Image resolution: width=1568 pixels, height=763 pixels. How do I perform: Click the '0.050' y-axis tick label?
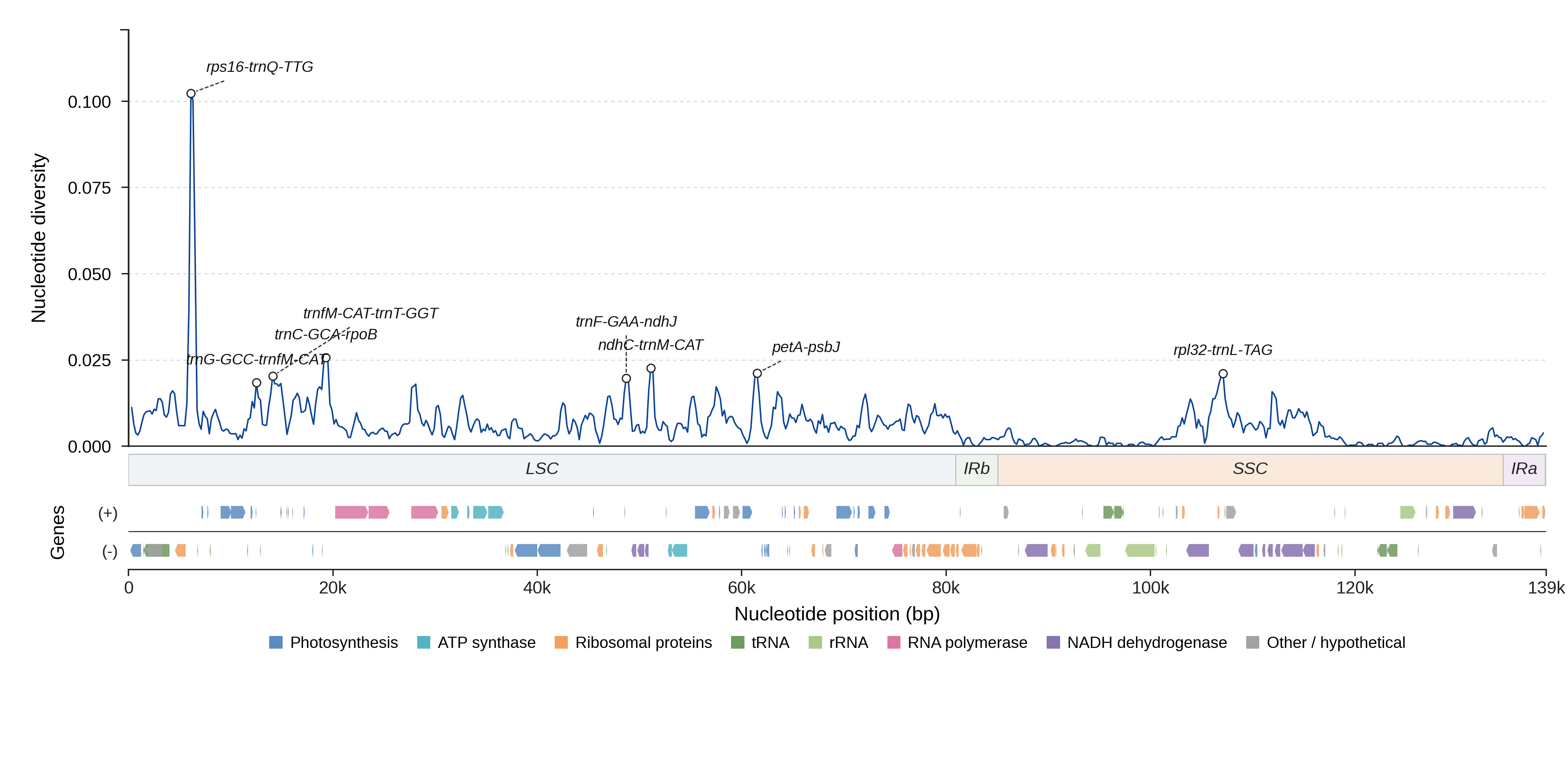90,274
